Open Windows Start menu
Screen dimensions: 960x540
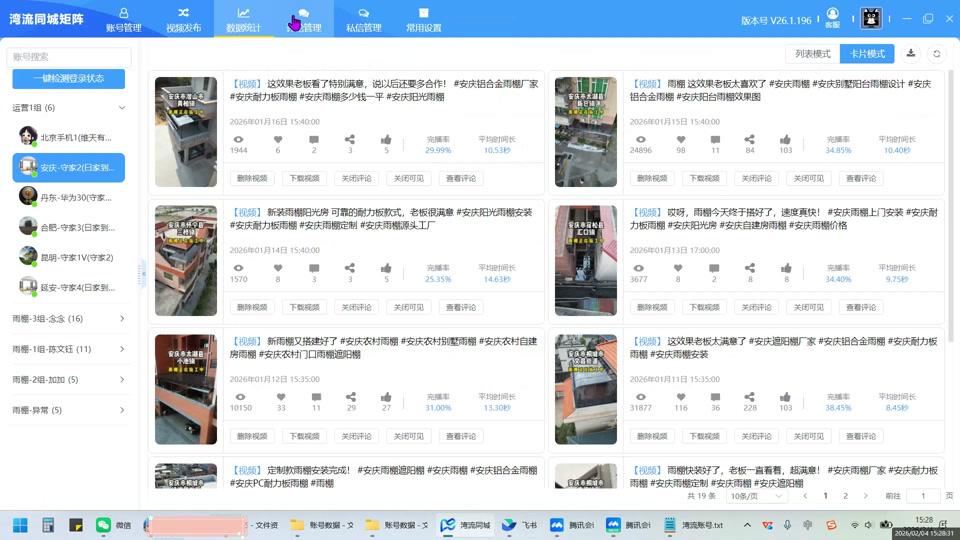coord(20,525)
